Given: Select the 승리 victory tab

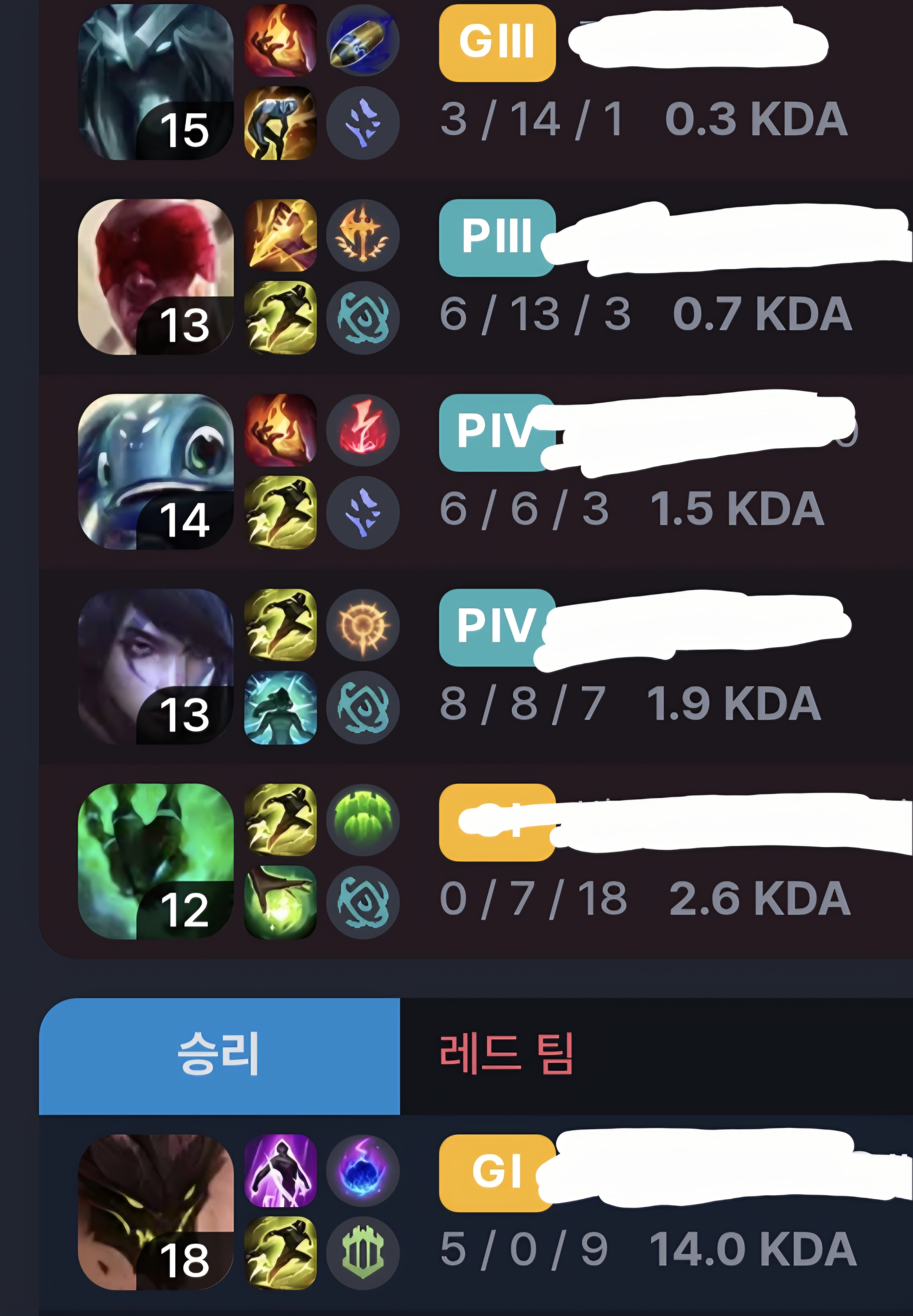Looking at the screenshot, I should 219,1057.
